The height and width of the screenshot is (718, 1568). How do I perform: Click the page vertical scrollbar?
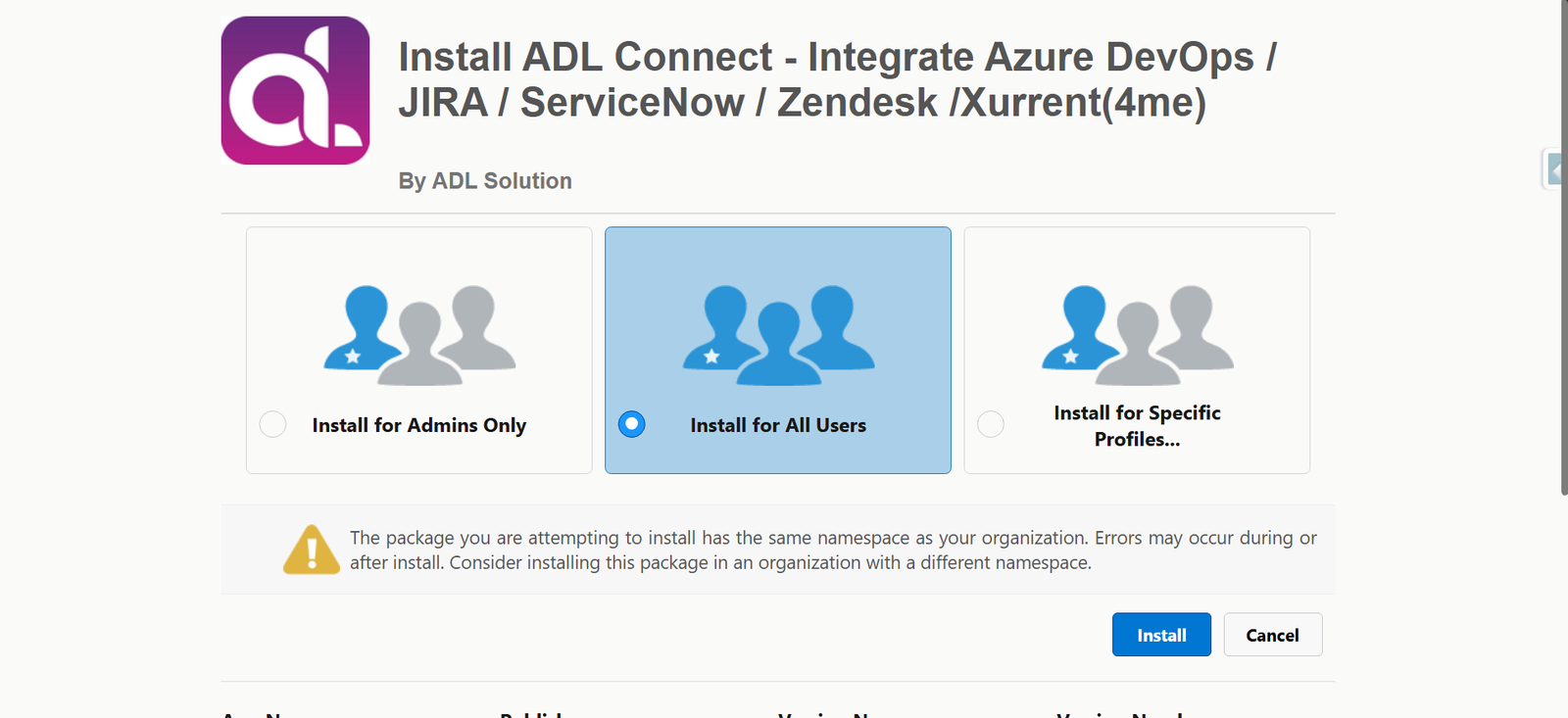click(1564, 247)
